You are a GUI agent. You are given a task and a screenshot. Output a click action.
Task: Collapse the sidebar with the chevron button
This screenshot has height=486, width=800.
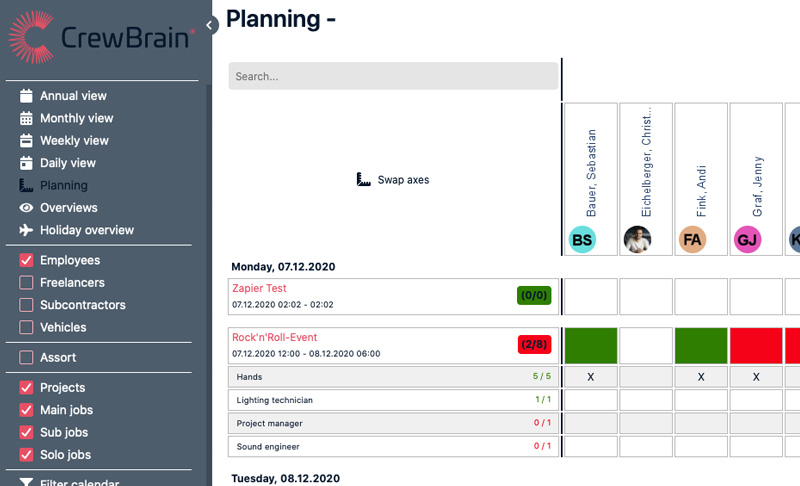[x=210, y=25]
